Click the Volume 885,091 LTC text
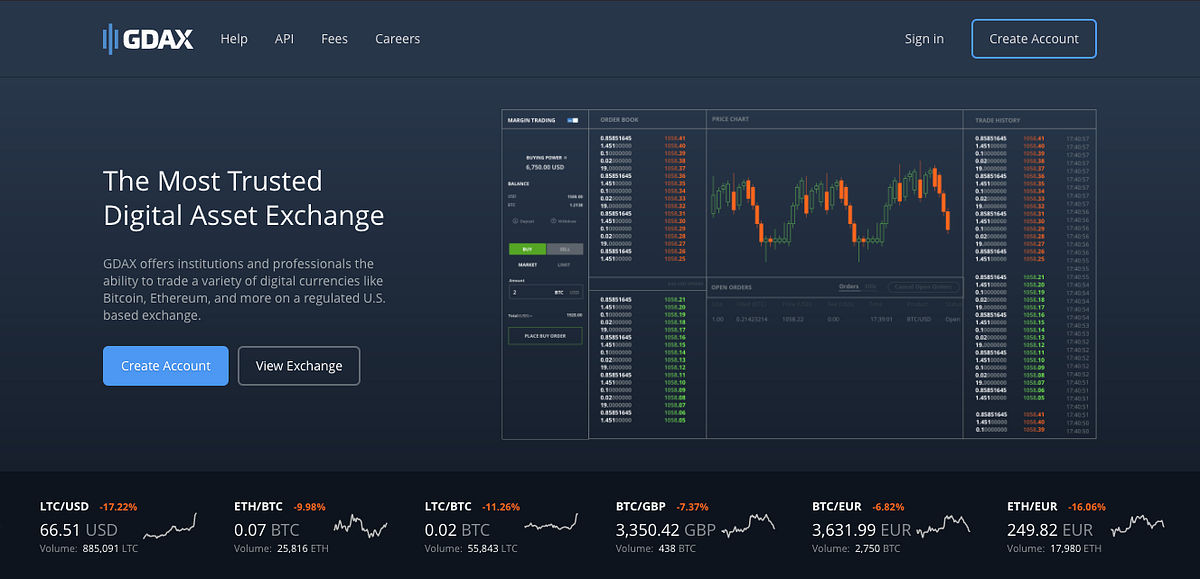This screenshot has height=579, width=1200. coord(87,548)
